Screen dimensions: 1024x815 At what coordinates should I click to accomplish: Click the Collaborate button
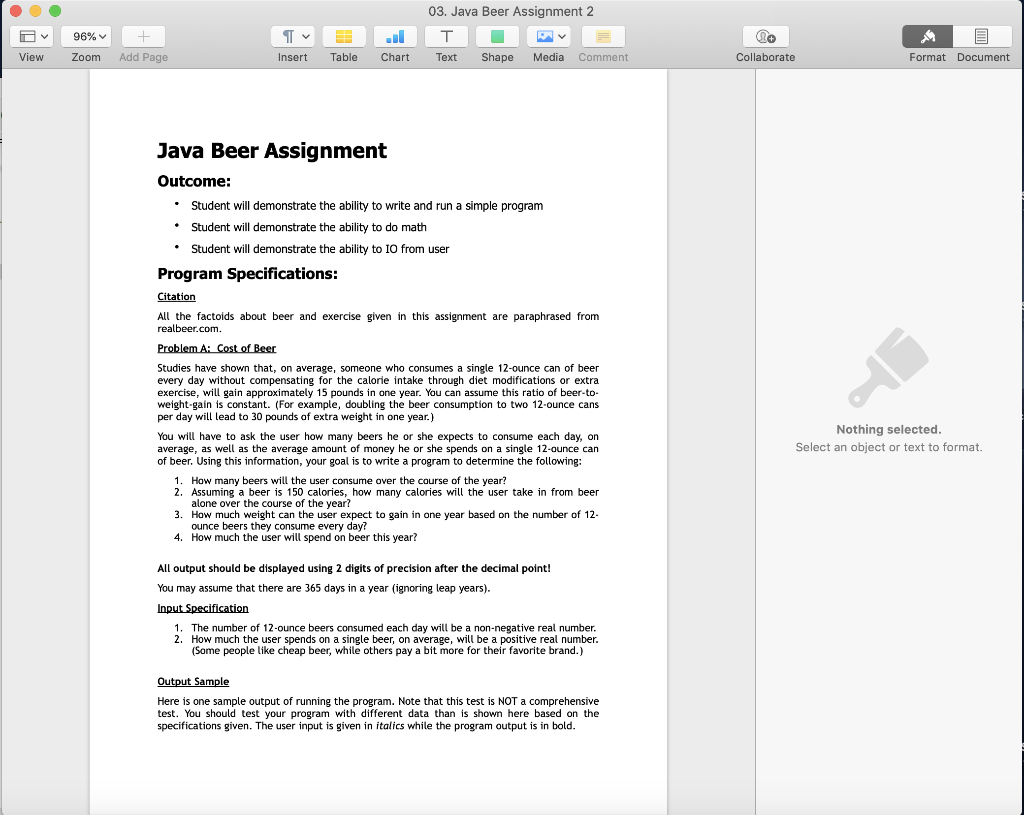tap(764, 37)
